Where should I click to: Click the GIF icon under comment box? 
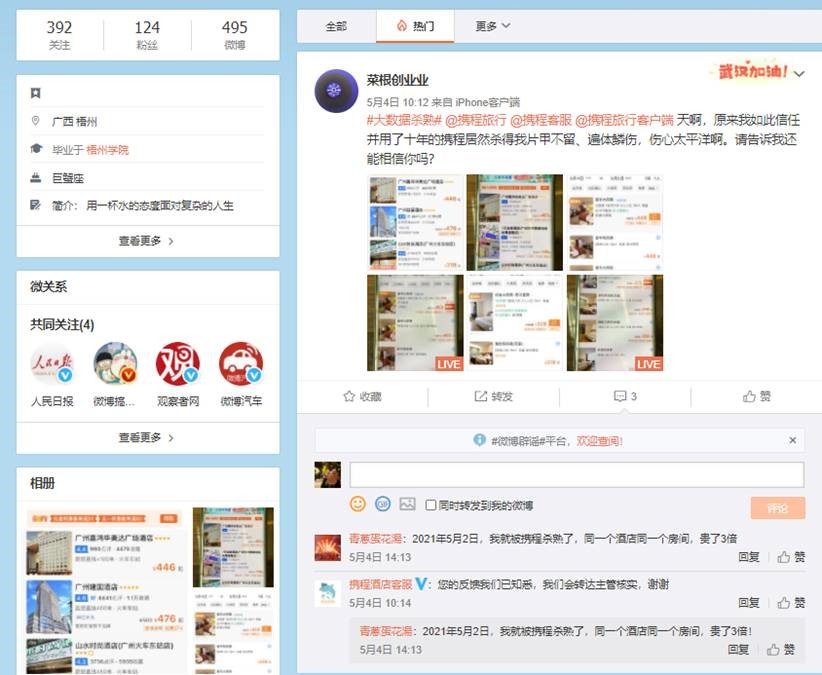382,504
